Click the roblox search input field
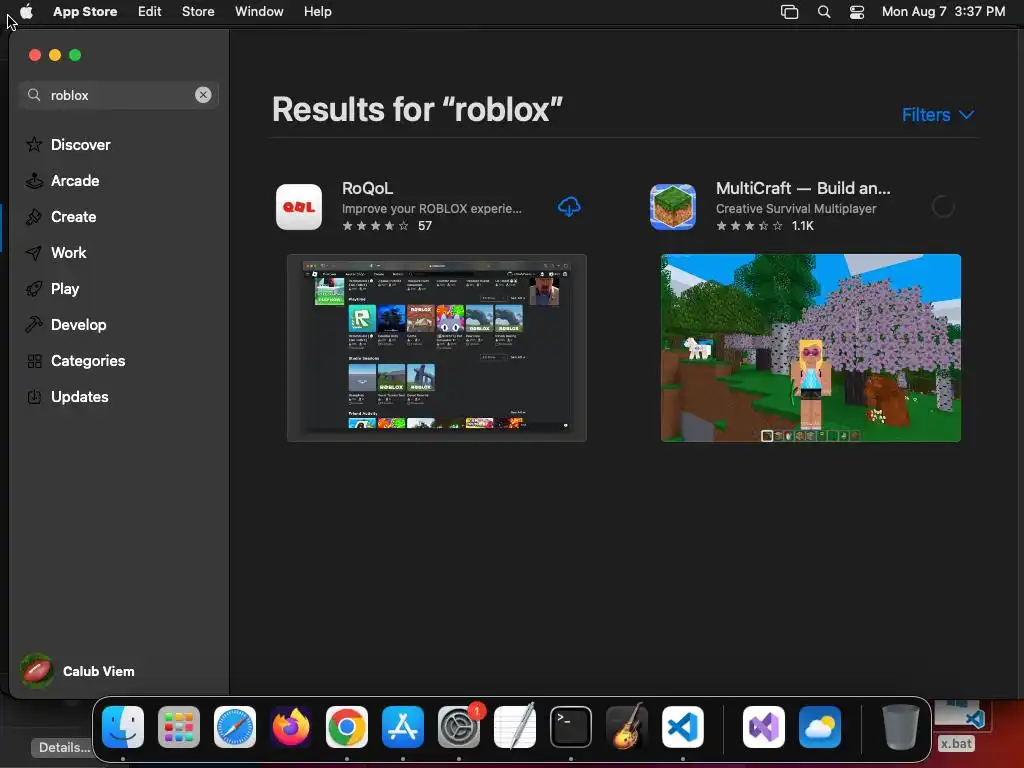 coord(119,95)
